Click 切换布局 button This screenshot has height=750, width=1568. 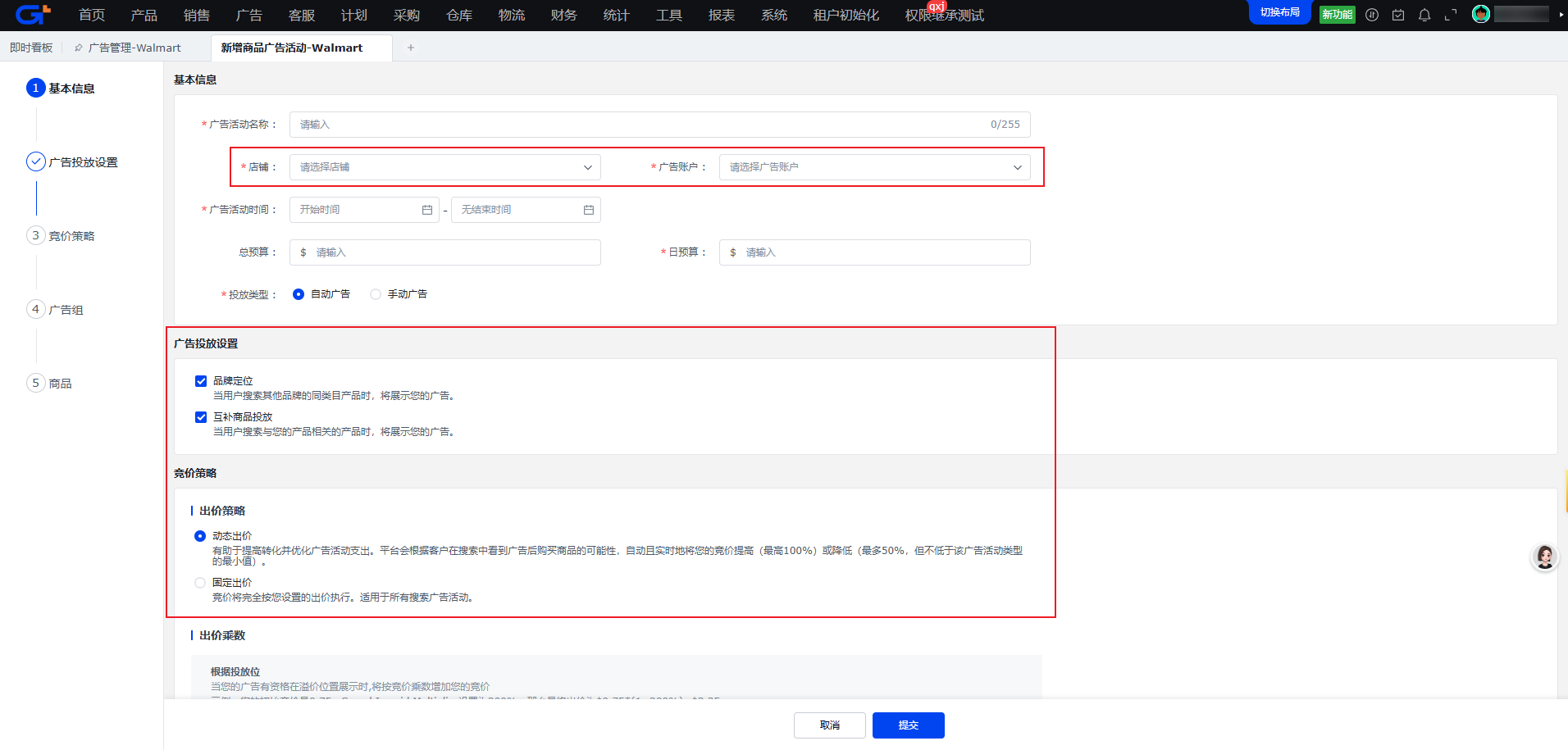tap(1280, 12)
